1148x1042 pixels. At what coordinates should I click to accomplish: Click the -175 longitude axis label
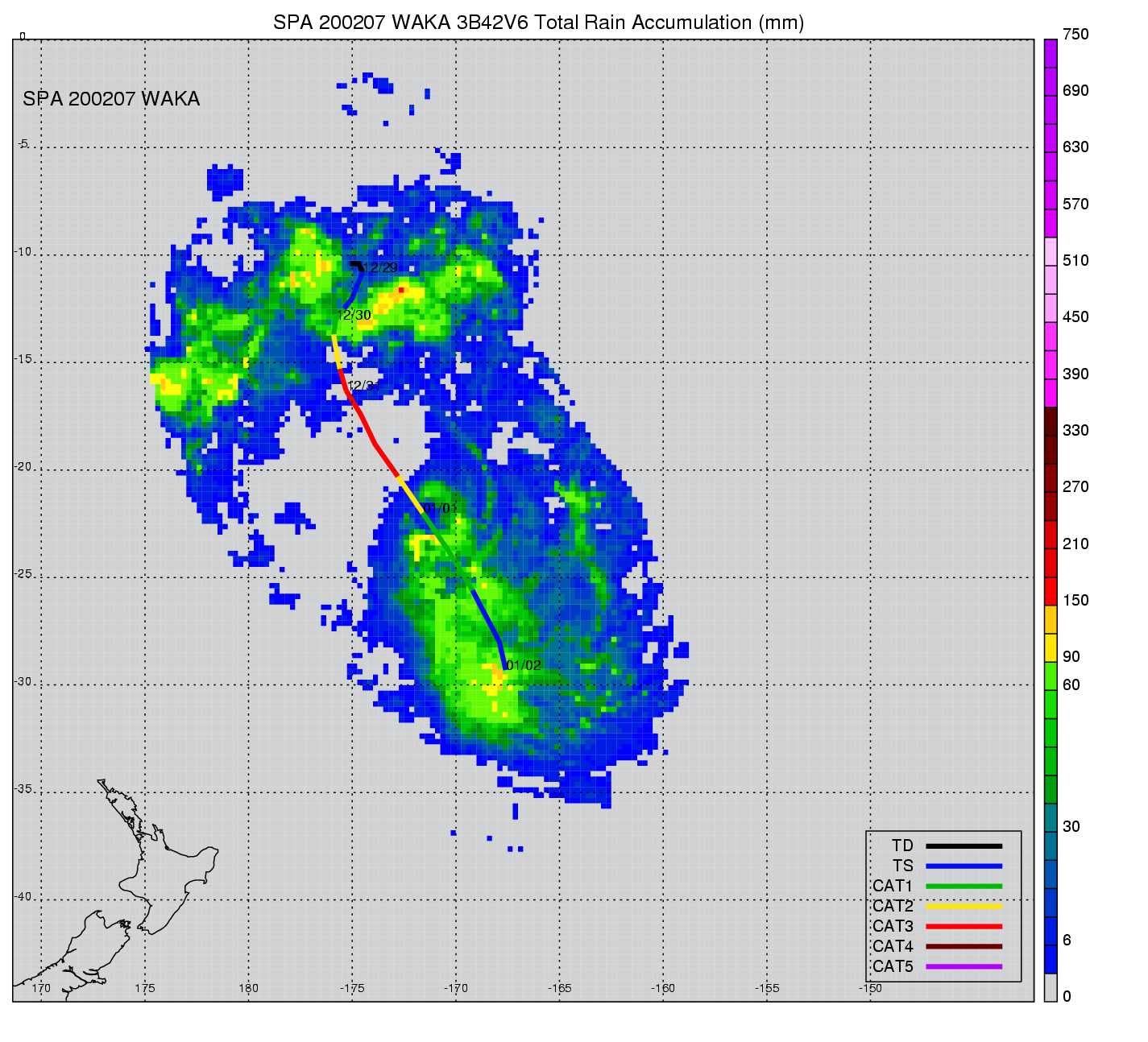pos(352,988)
